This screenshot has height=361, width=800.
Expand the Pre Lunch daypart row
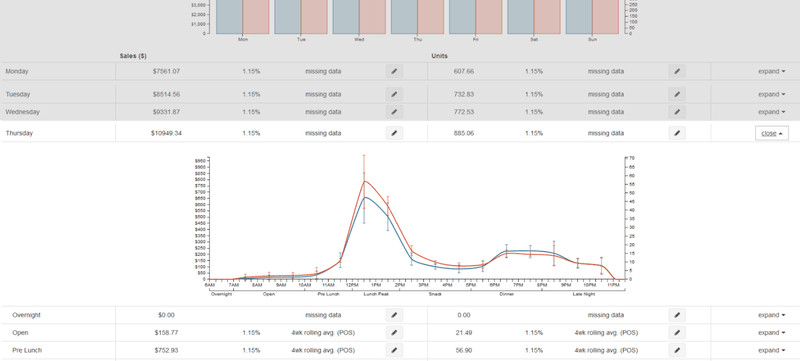click(x=771, y=350)
